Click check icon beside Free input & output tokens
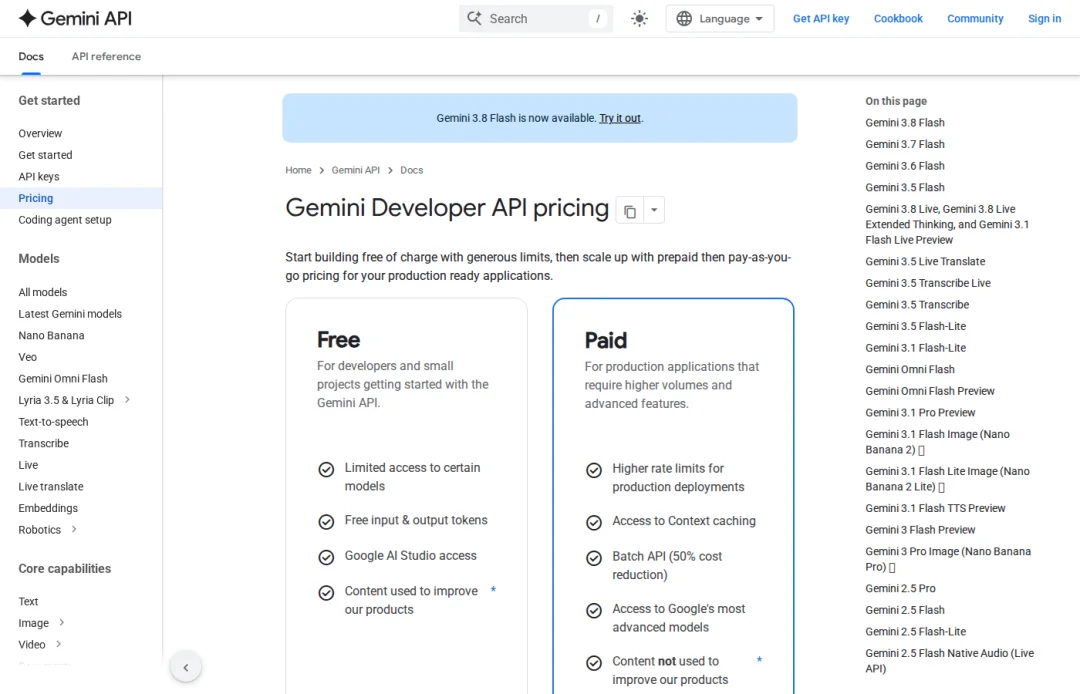This screenshot has height=694, width=1080. click(x=326, y=522)
